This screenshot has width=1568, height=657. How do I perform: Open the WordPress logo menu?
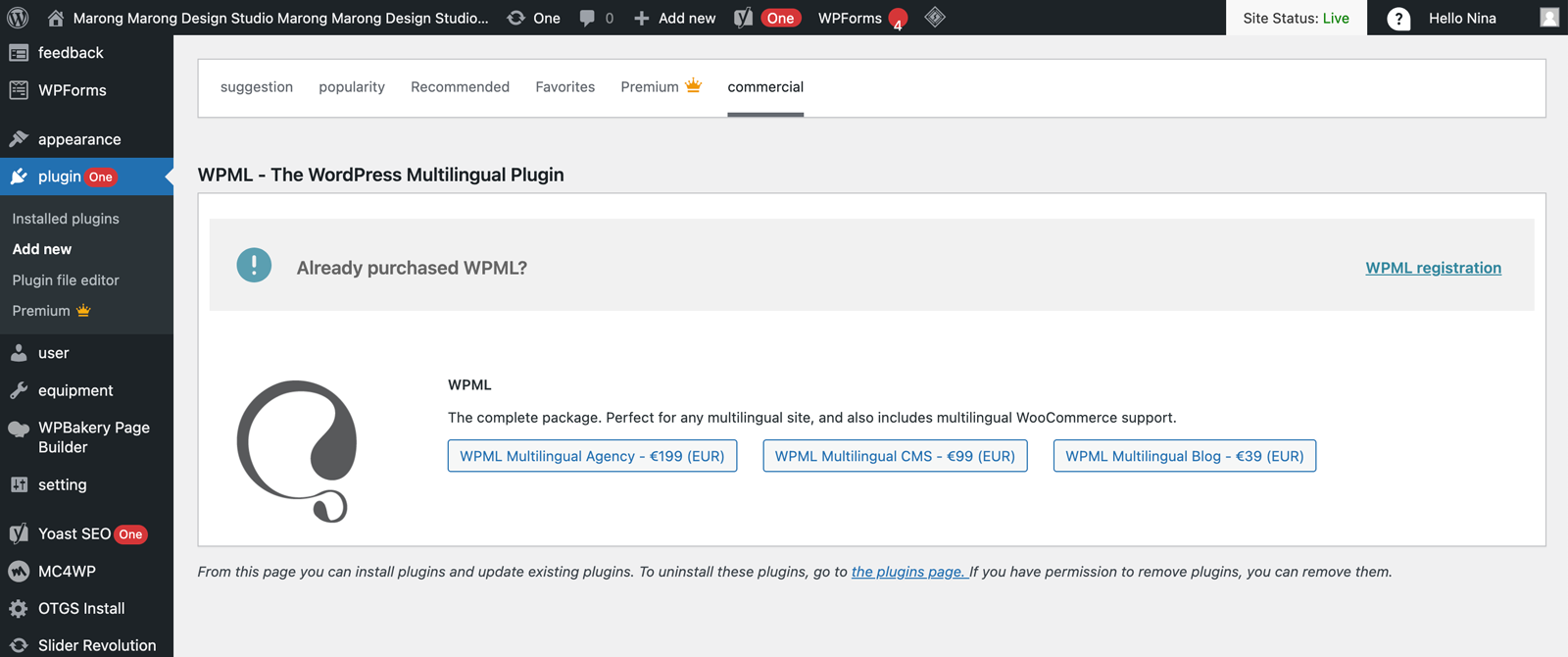(x=18, y=18)
